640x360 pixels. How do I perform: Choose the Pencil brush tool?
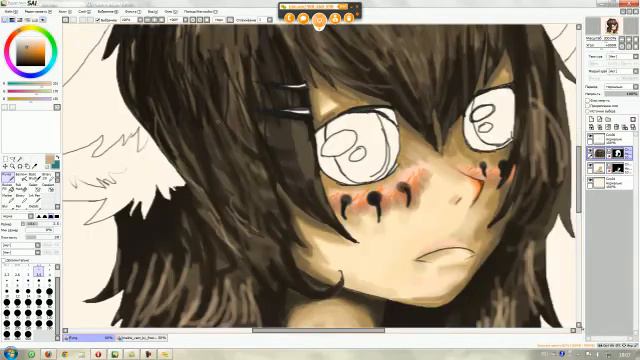click(x=8, y=177)
